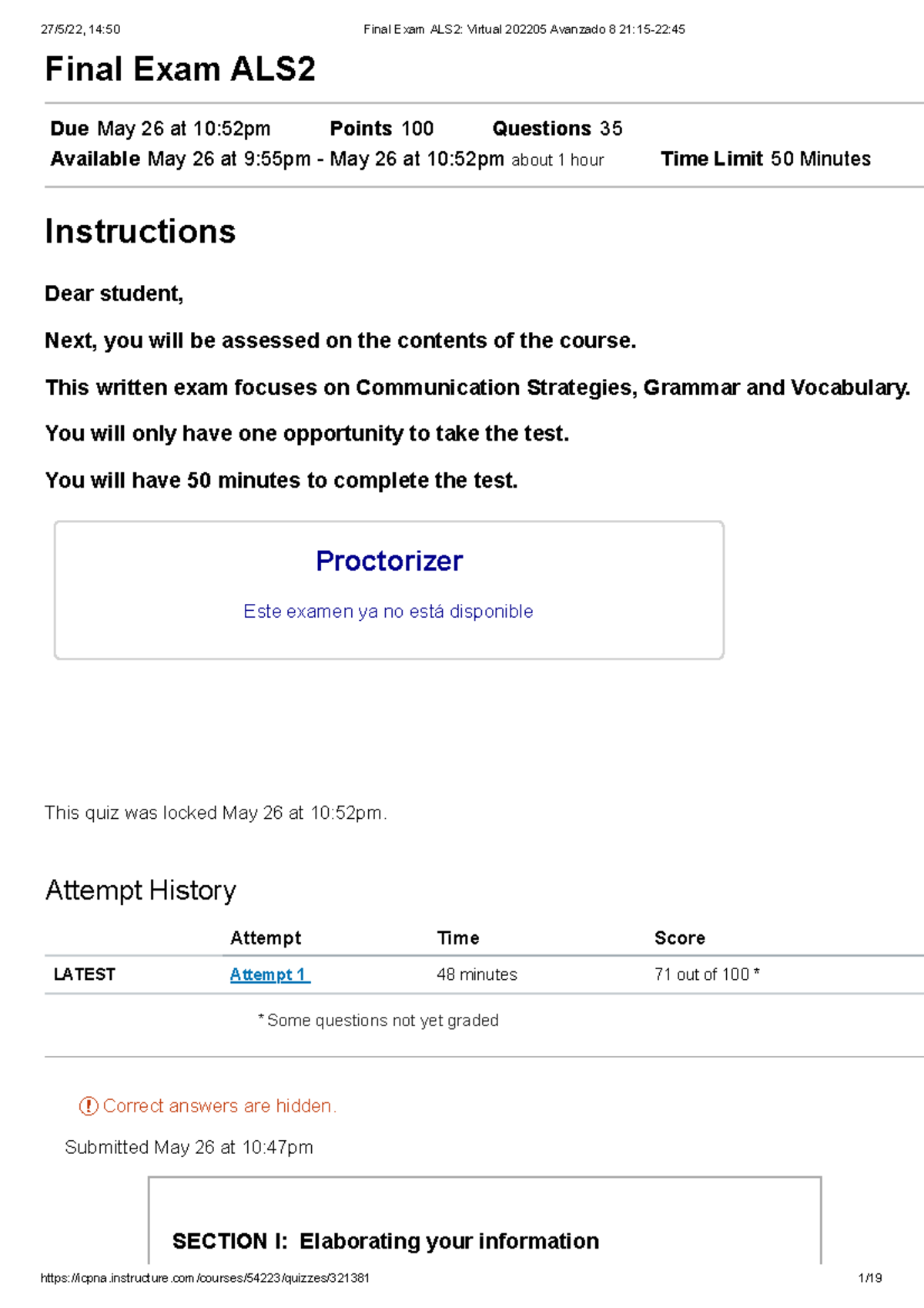Click the Attempt column header
Image resolution: width=924 pixels, height=1308 pixels.
266,938
